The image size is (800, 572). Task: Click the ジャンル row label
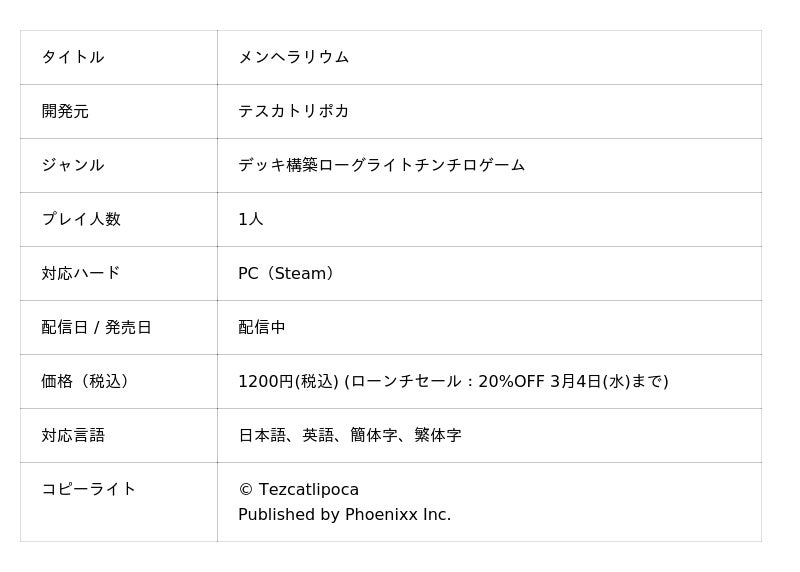(73, 165)
